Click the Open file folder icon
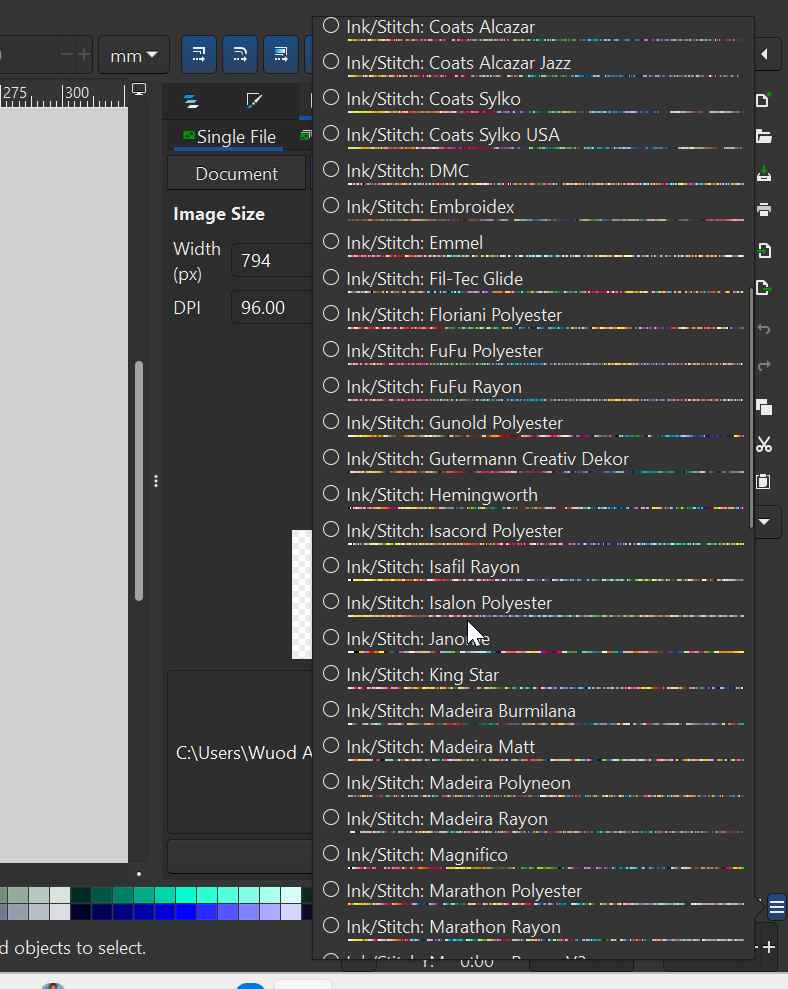 click(763, 136)
